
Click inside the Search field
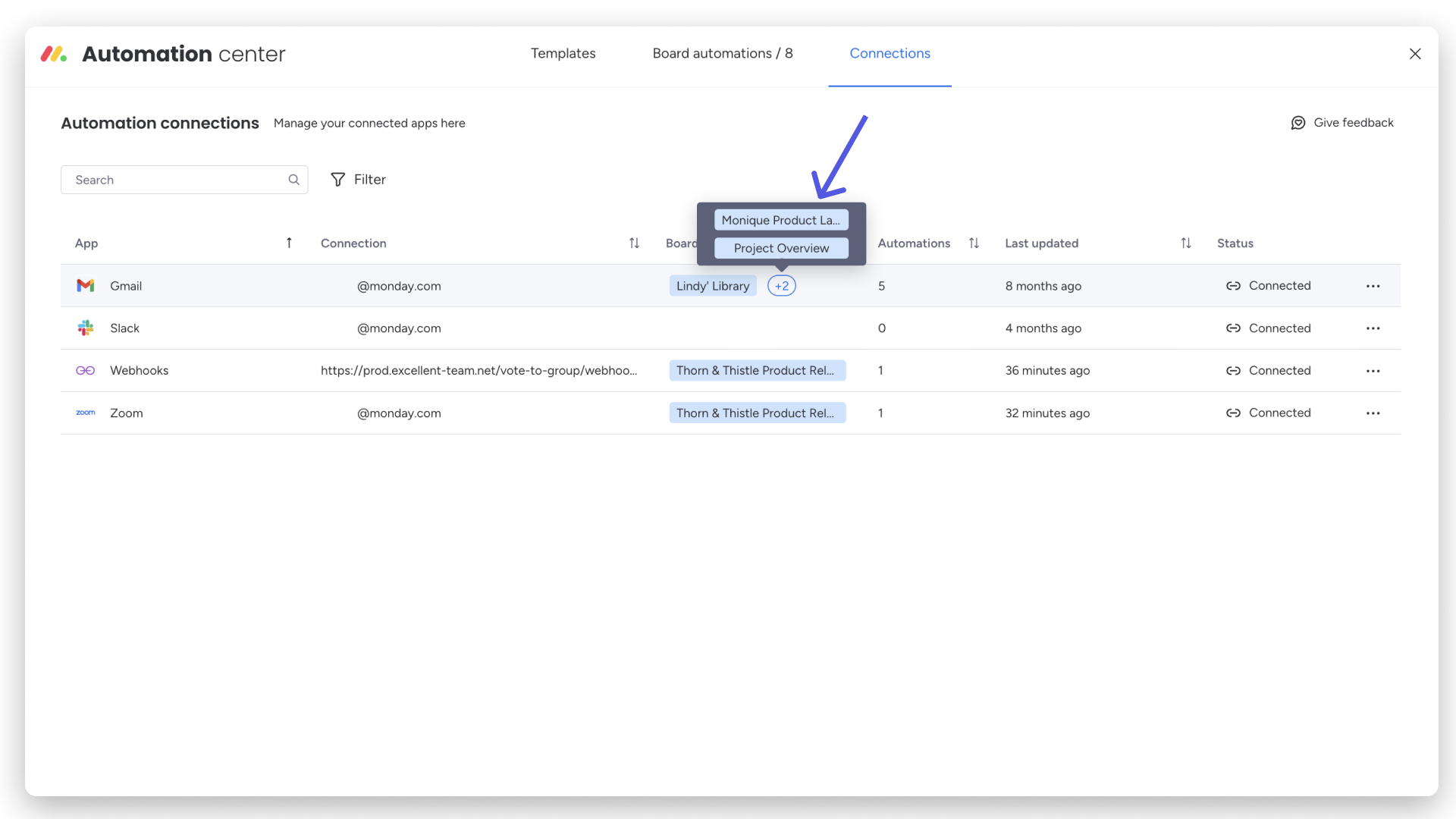pyautogui.click(x=167, y=180)
